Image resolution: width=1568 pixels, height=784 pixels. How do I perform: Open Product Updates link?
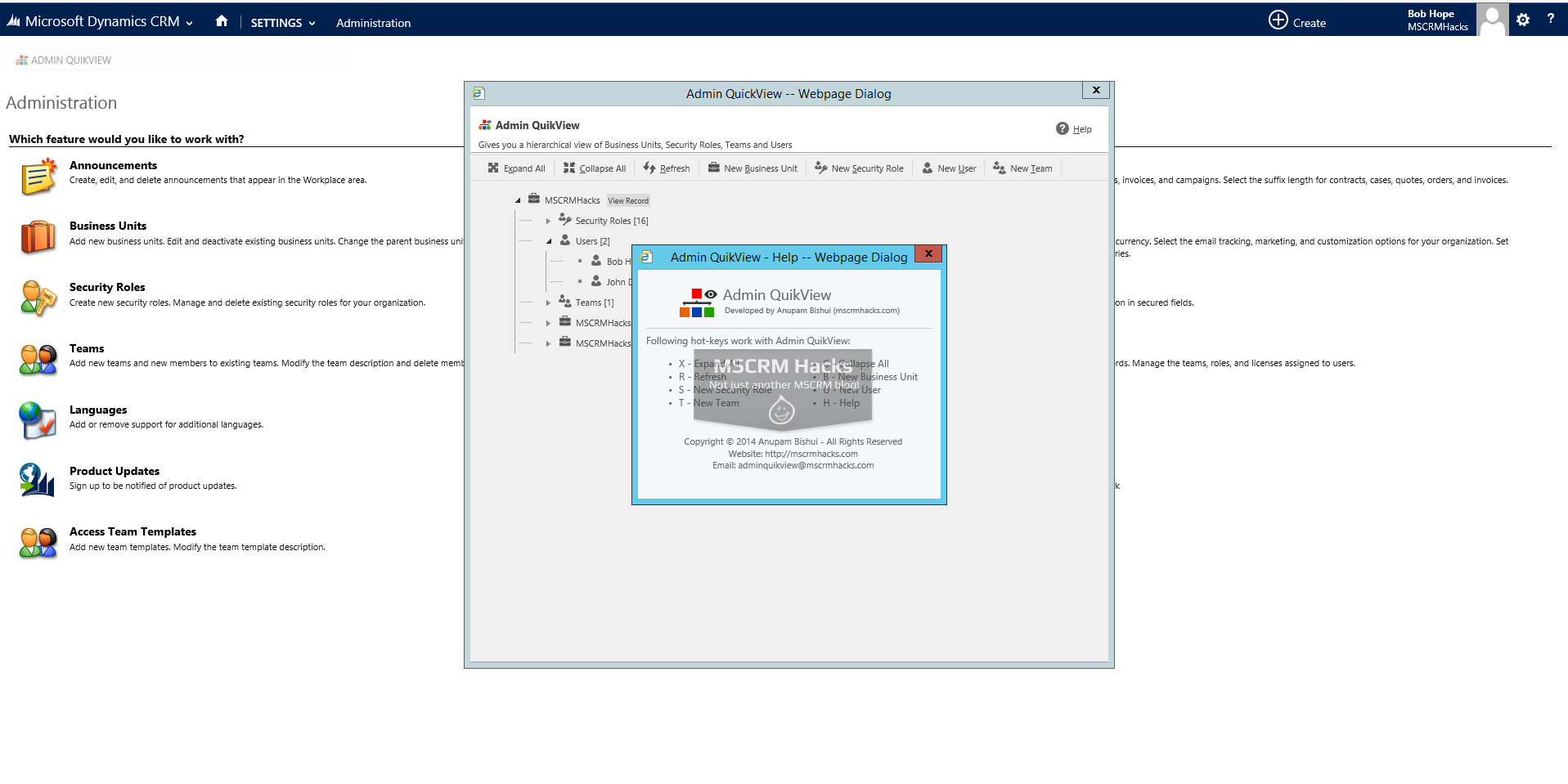(115, 471)
